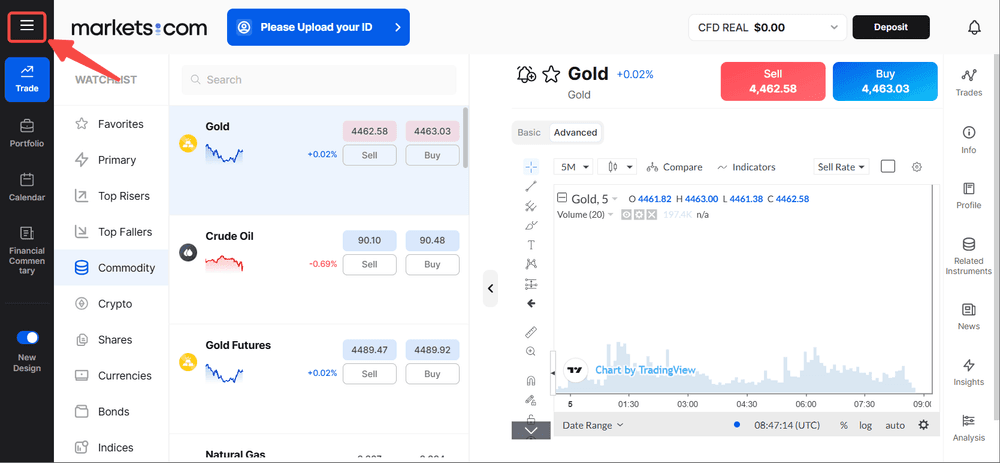Select the chart patterns tool
Screen dimensions: 1000x463
pos(531,264)
